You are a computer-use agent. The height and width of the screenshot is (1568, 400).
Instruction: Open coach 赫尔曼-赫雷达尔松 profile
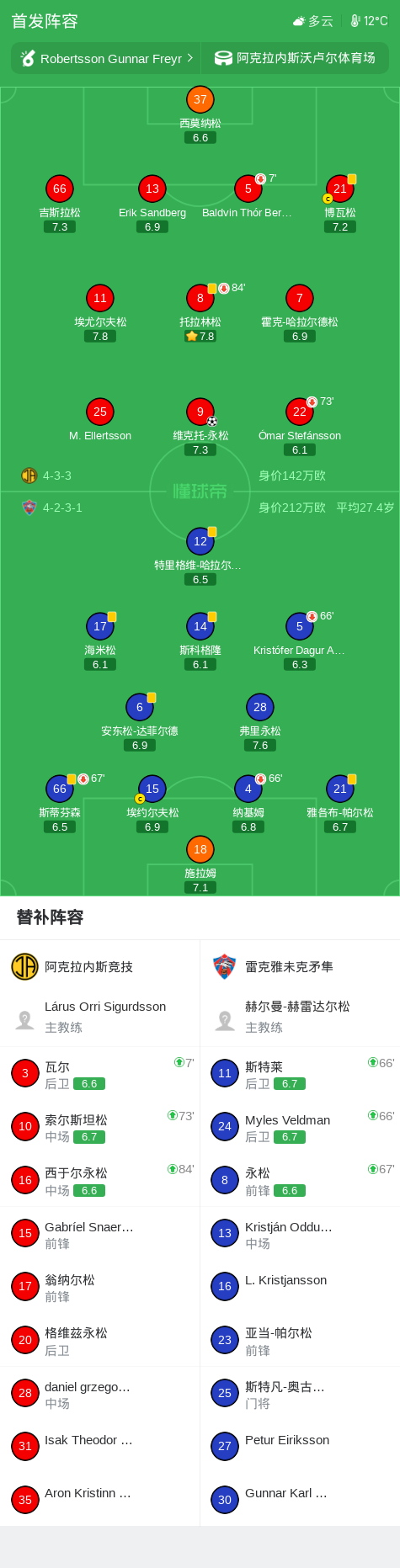(300, 1017)
